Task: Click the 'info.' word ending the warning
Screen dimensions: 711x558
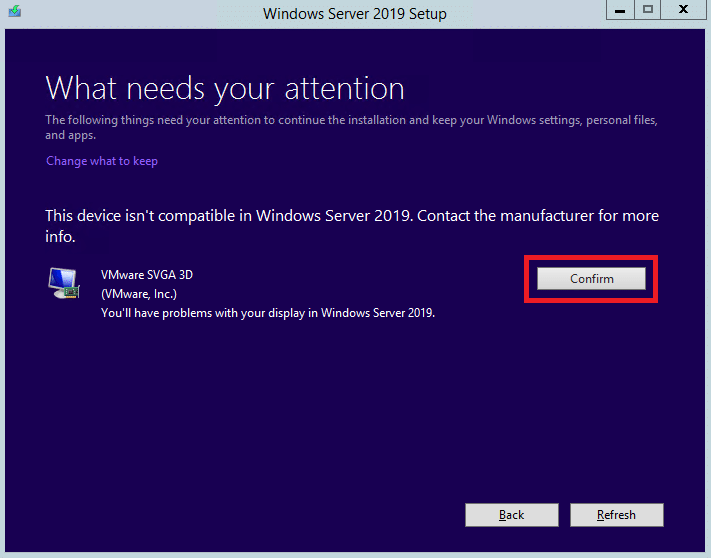Action: pyautogui.click(x=60, y=237)
